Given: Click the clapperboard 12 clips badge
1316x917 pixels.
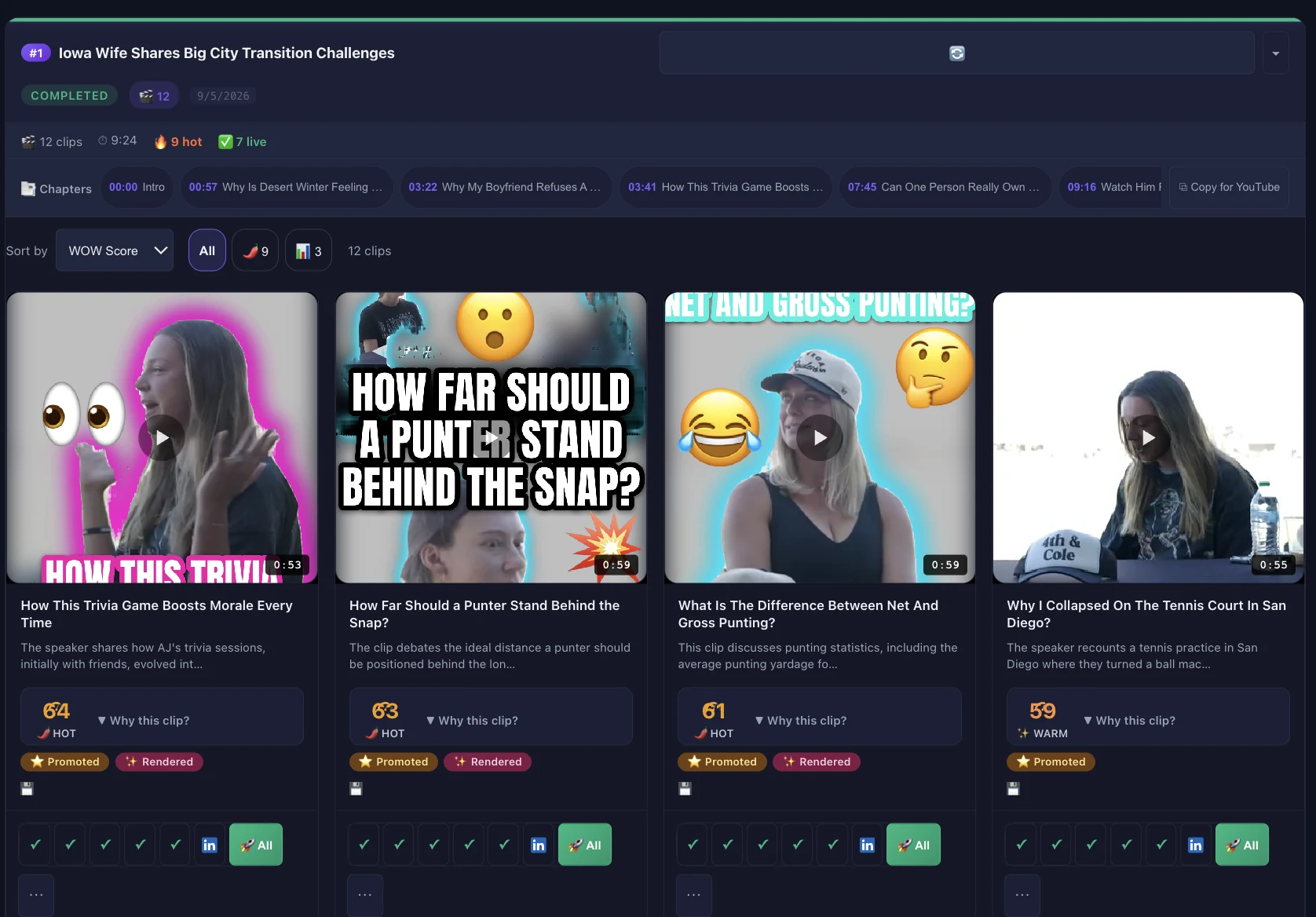Looking at the screenshot, I should [155, 96].
